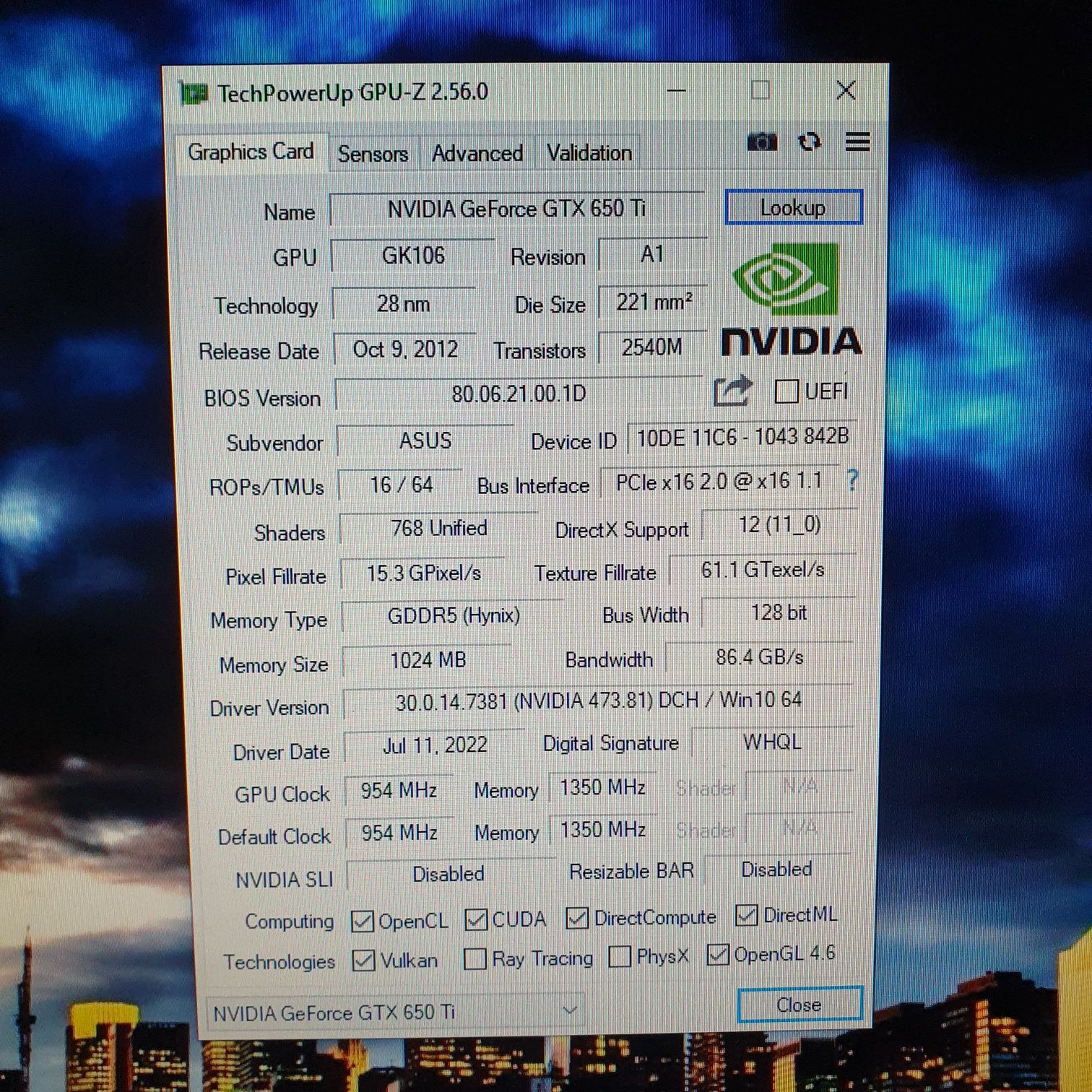Viewport: 1092px width, 1092px height.
Task: Toggle the OpenCL checkbox
Action: [x=362, y=921]
